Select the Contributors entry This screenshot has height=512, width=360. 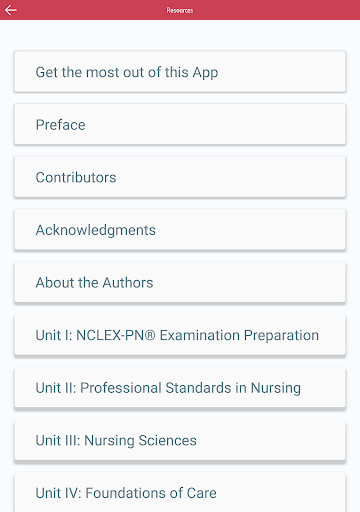(180, 177)
